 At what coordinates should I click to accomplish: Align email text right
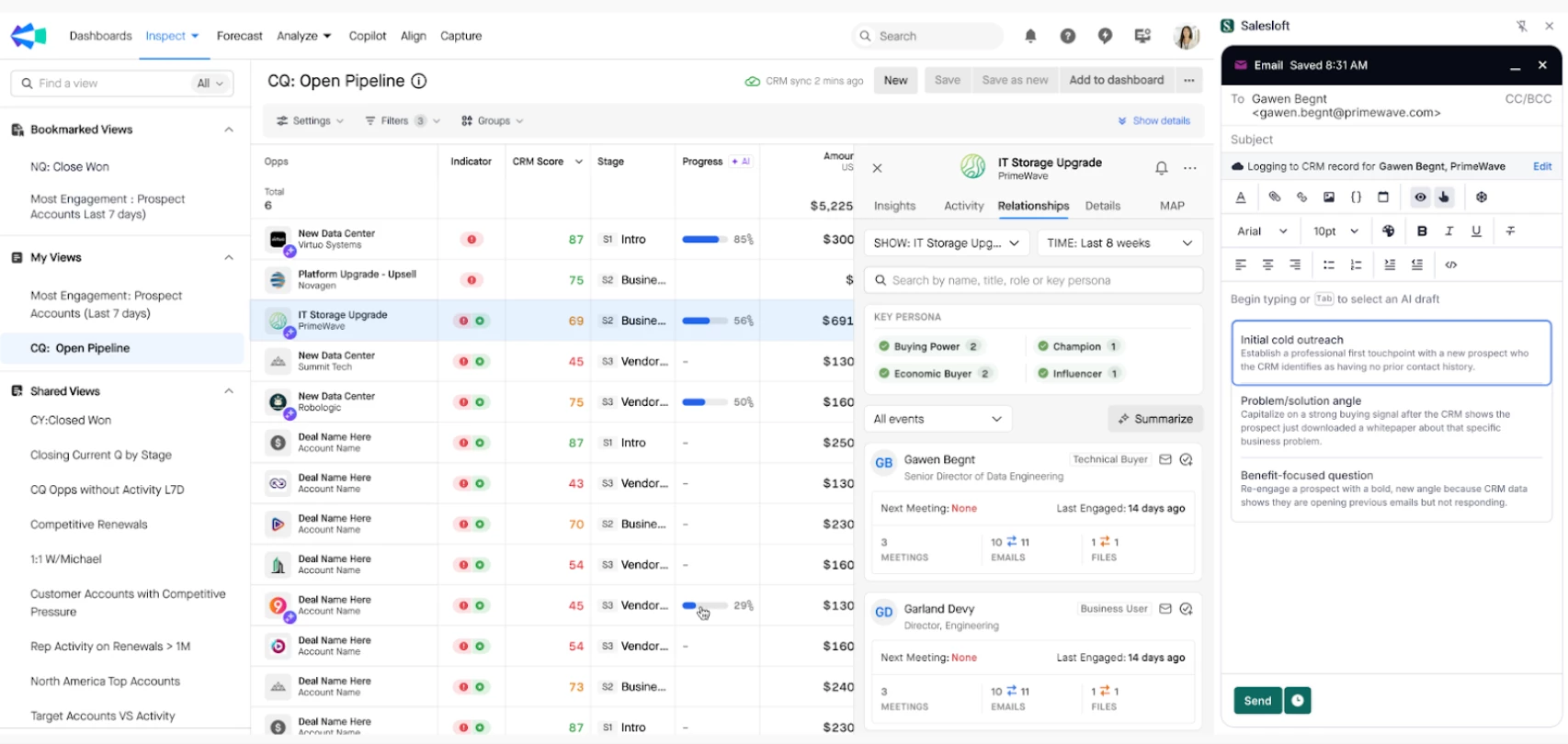pos(1295,265)
